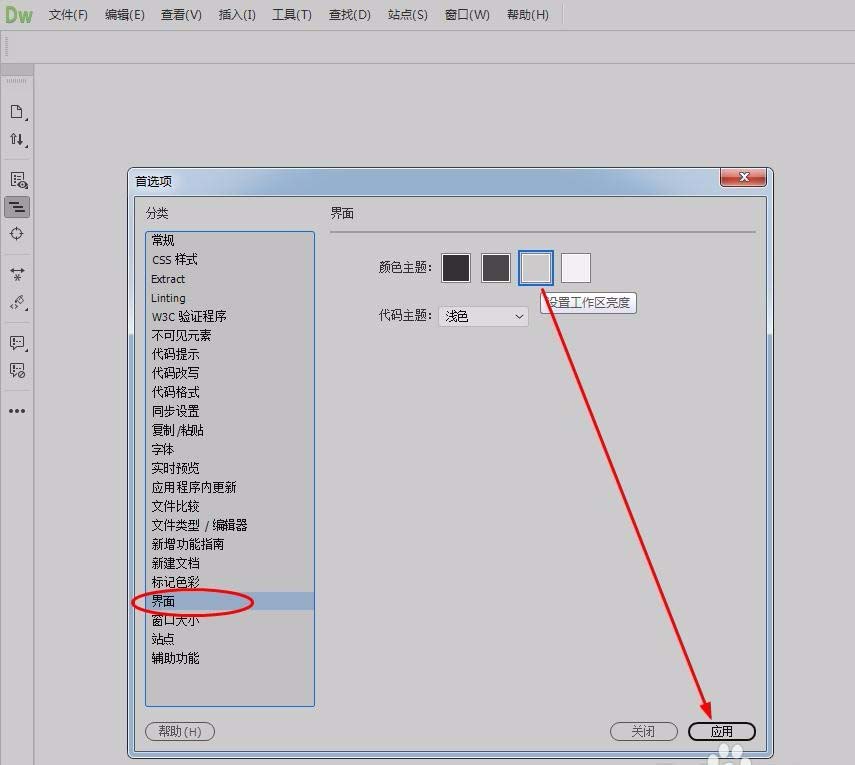Open the 文件(F) menu
This screenshot has height=765, width=855.
point(68,15)
